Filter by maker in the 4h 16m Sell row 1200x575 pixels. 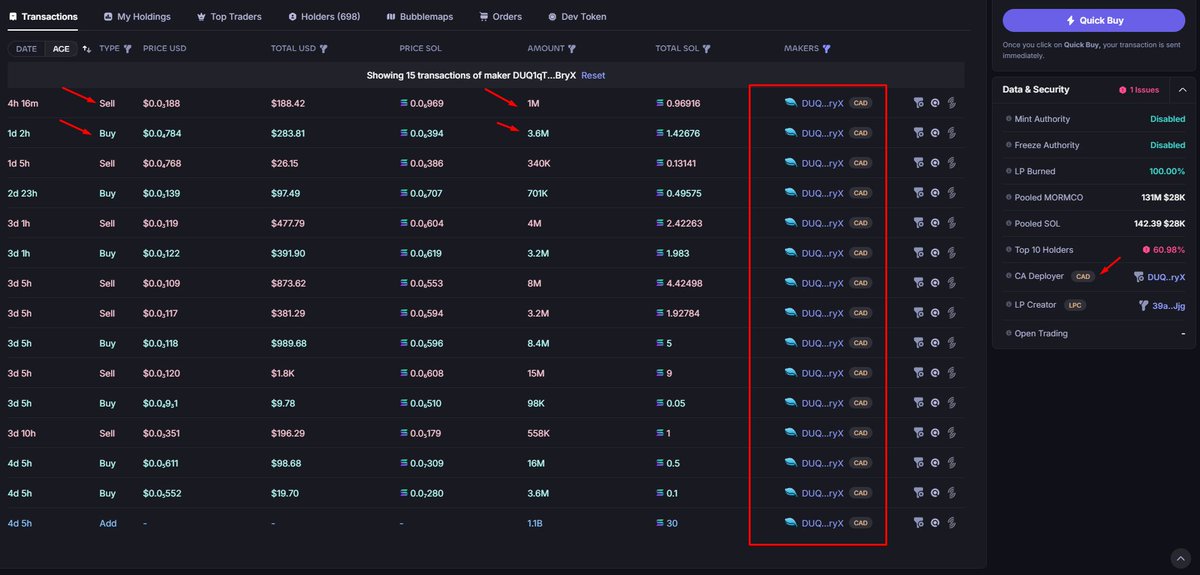click(918, 103)
